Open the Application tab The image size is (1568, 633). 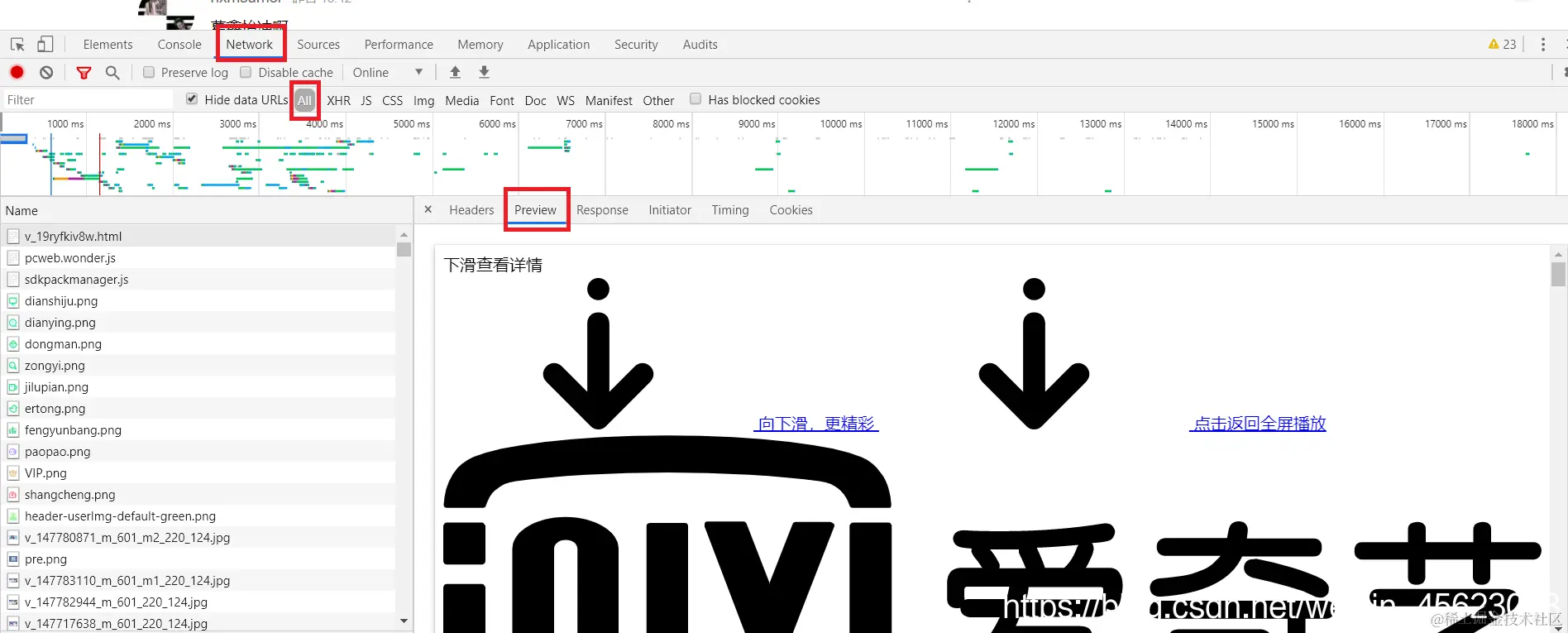coord(559,45)
